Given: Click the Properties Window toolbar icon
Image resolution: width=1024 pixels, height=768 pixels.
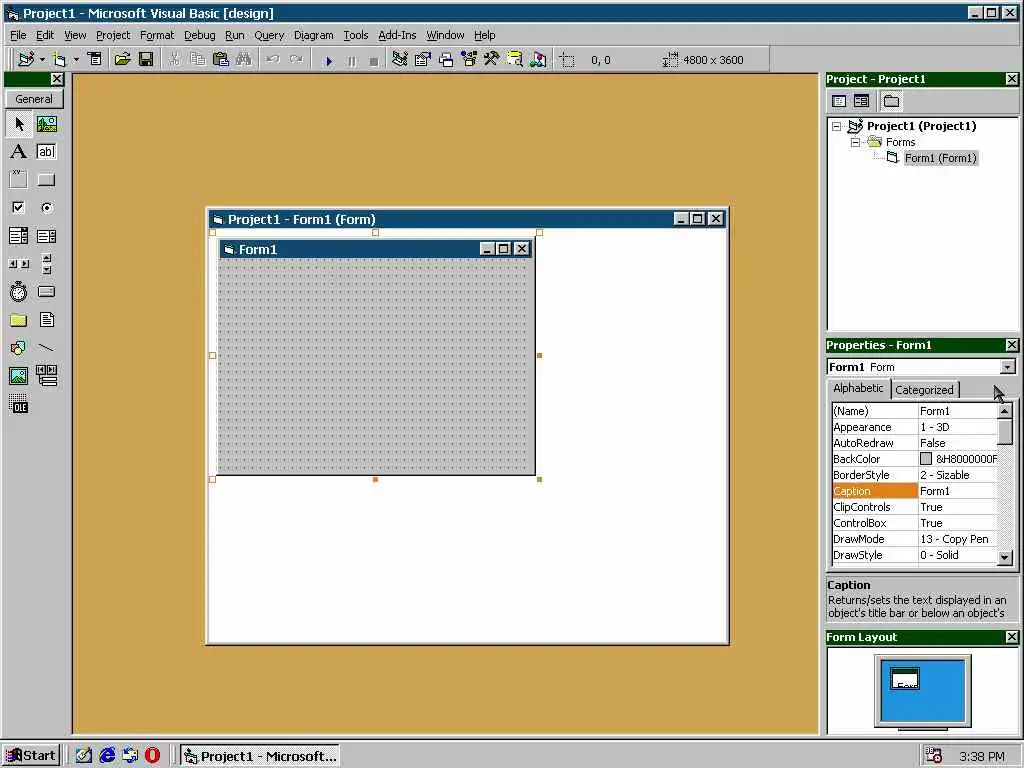Looking at the screenshot, I should pos(423,60).
